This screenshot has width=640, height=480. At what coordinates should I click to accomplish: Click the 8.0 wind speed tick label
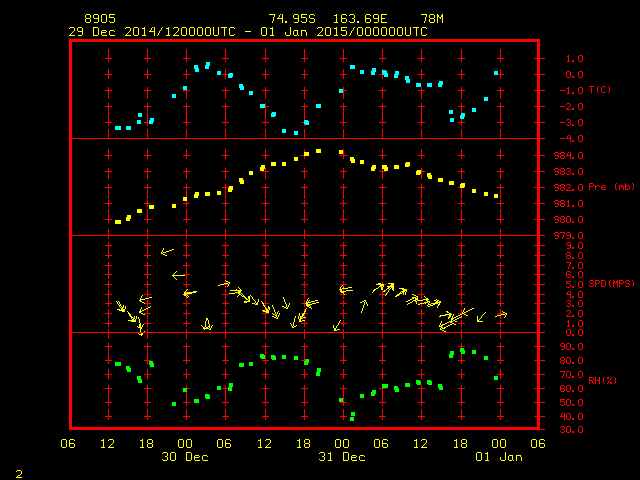[574, 256]
